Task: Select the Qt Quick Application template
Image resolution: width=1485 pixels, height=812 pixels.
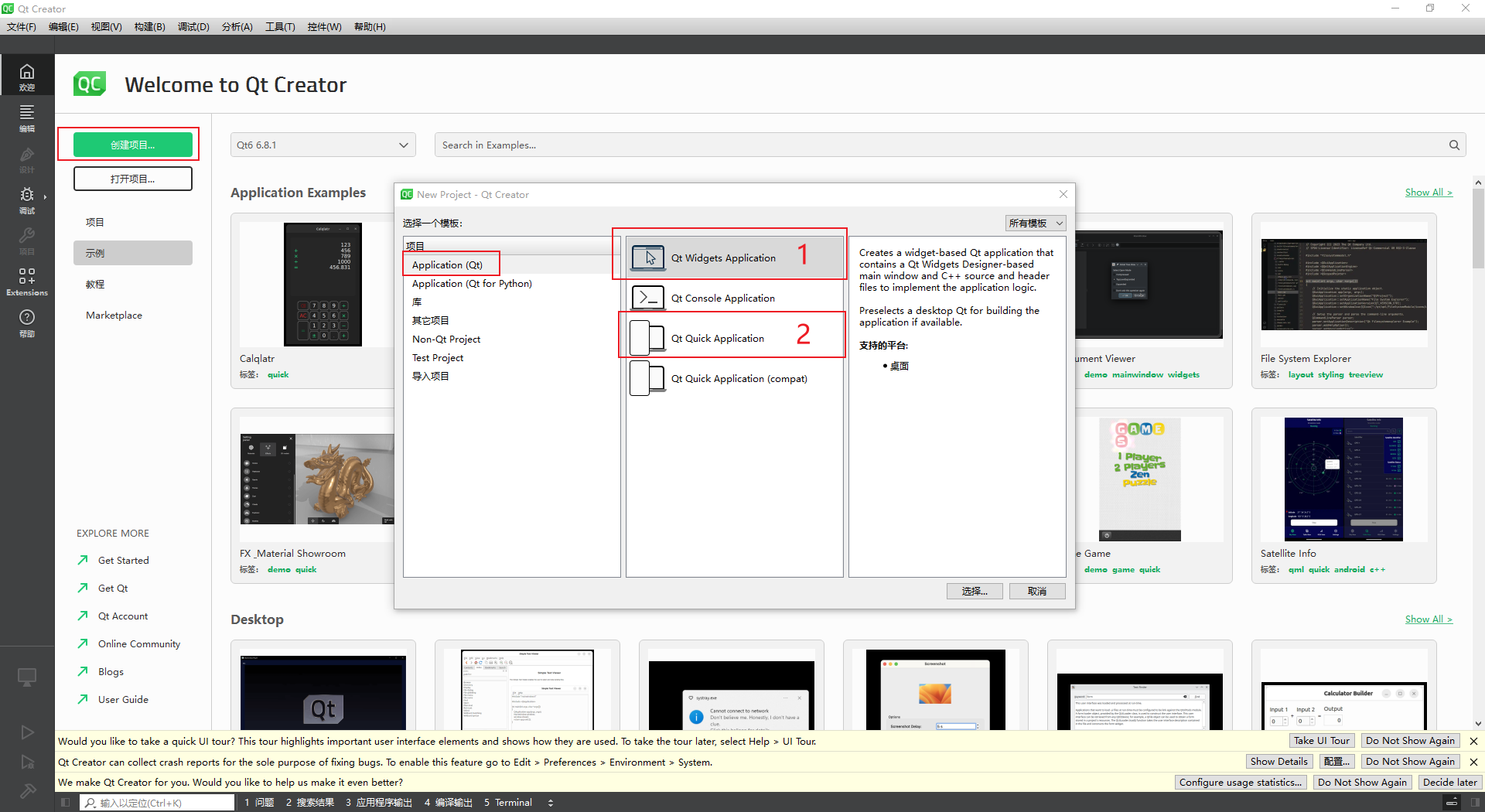Action: (x=717, y=339)
